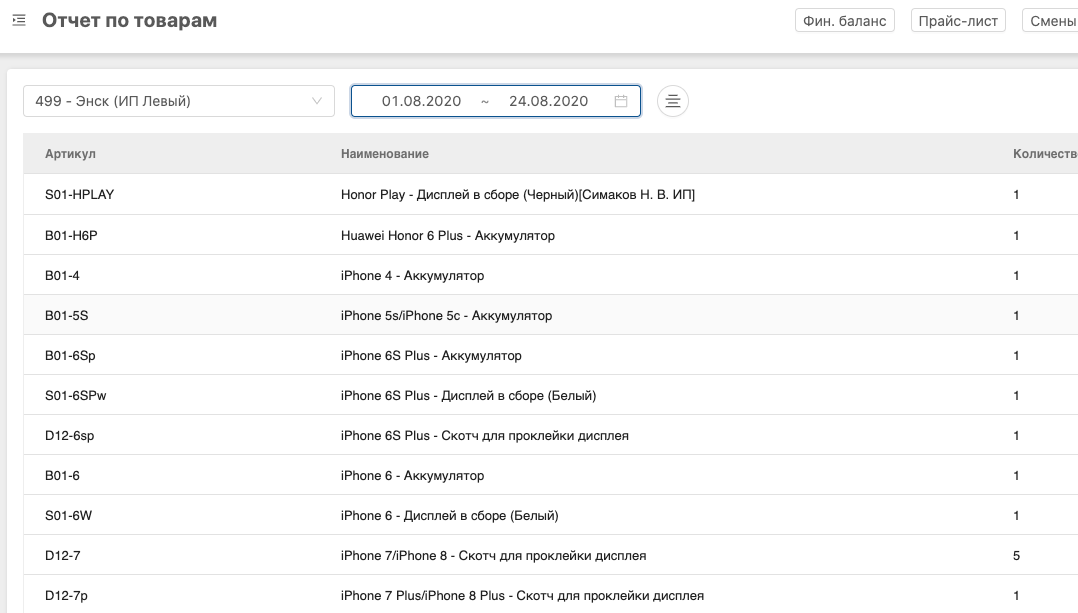Click Honor Play - Дисплей в сборе name
The image size is (1078, 613).
[518, 194]
